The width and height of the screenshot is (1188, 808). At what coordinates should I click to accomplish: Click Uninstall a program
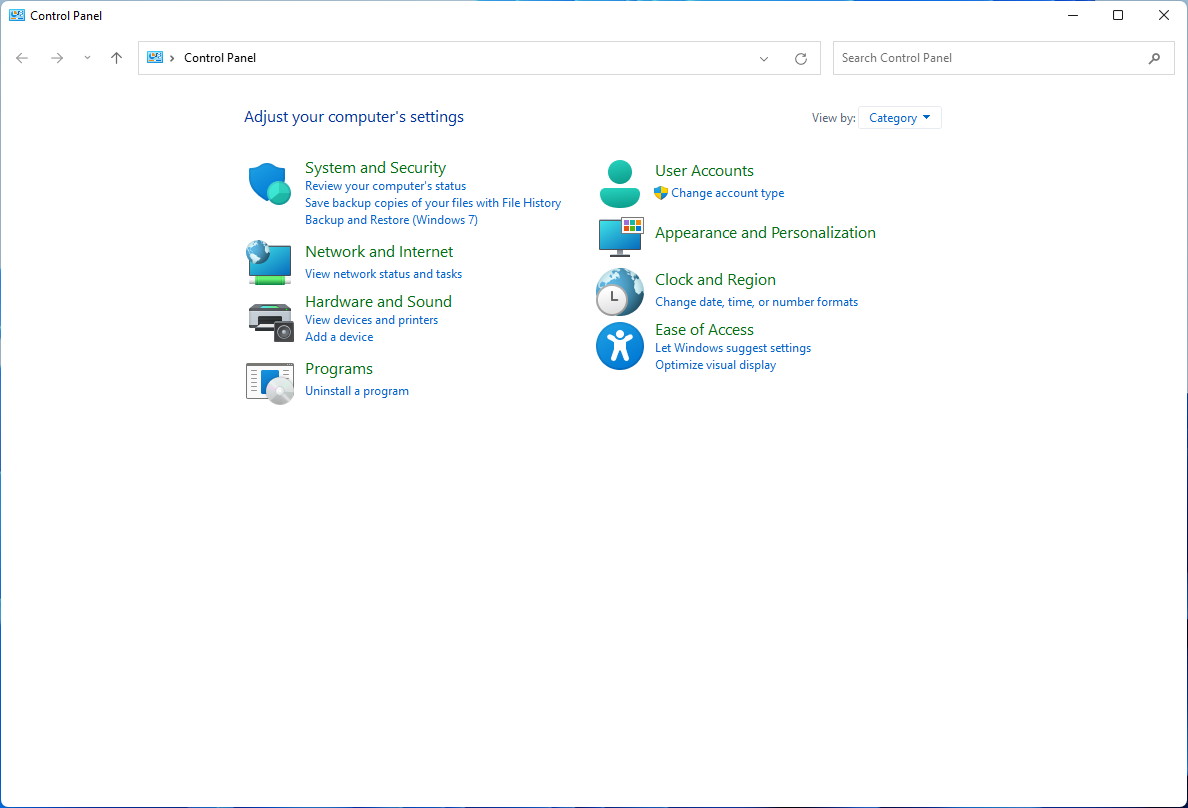[x=357, y=391]
